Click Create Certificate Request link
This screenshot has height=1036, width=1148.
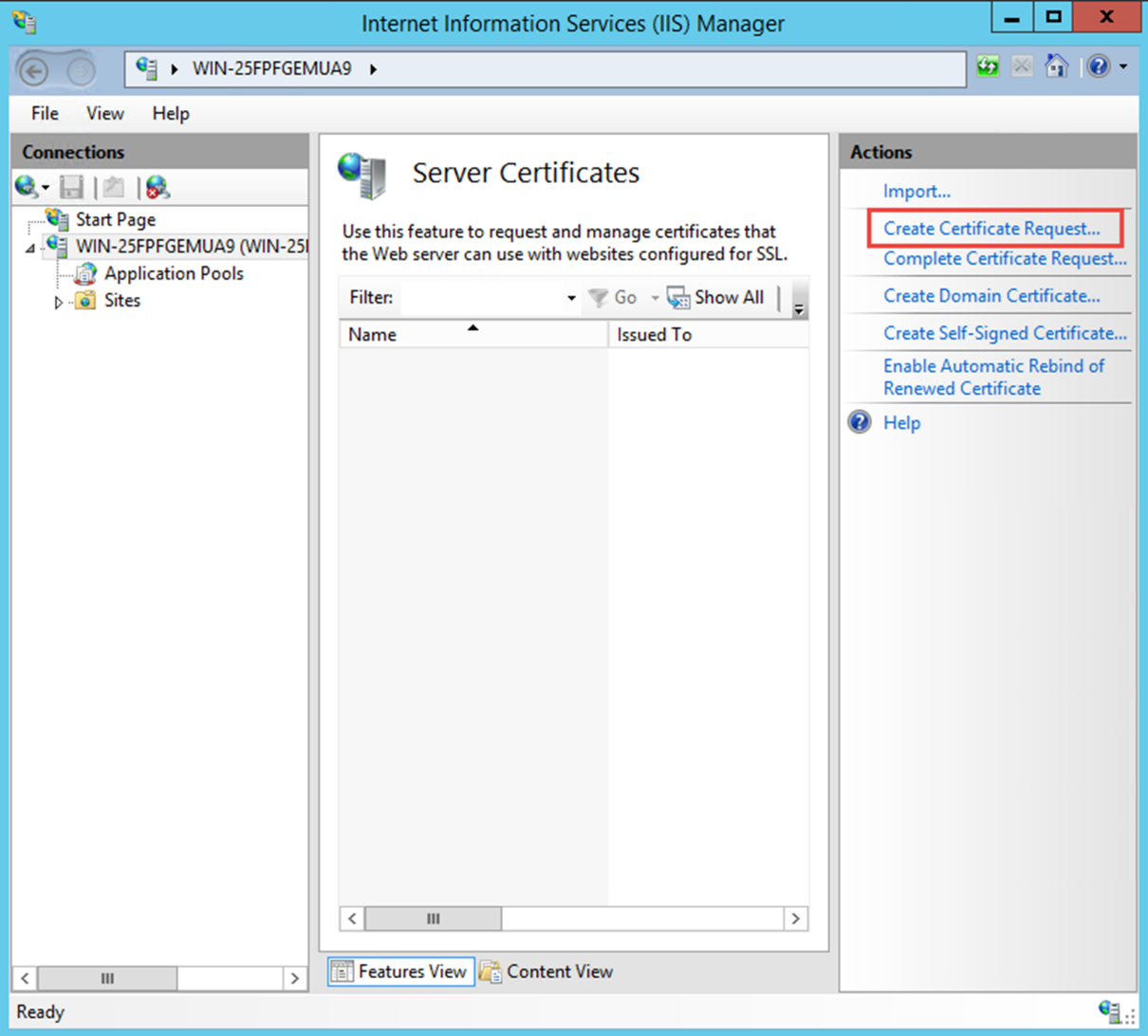click(991, 229)
